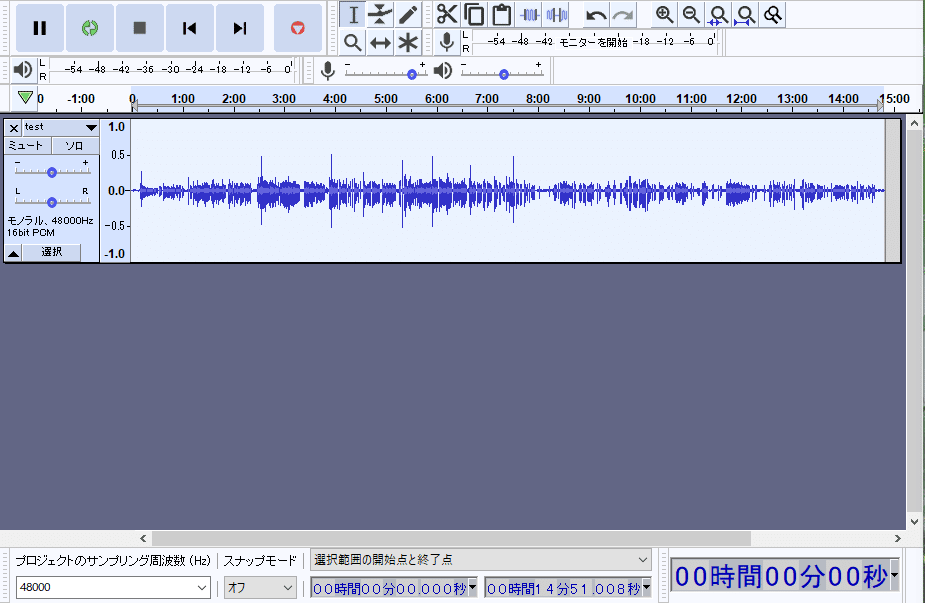Select the Draw pencil tool
Image resolution: width=925 pixels, height=603 pixels.
408,15
